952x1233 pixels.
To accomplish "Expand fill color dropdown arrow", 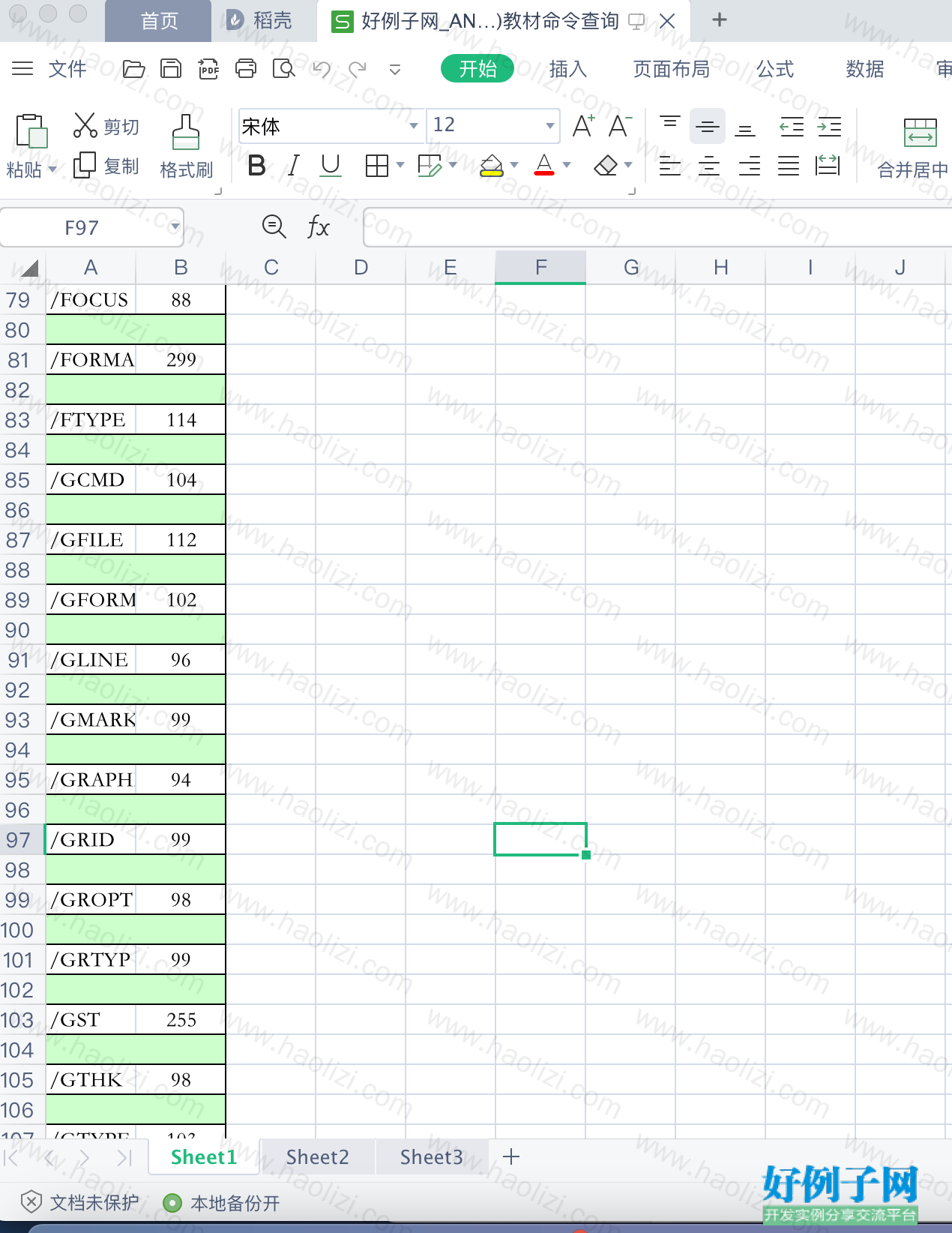I will [514, 165].
